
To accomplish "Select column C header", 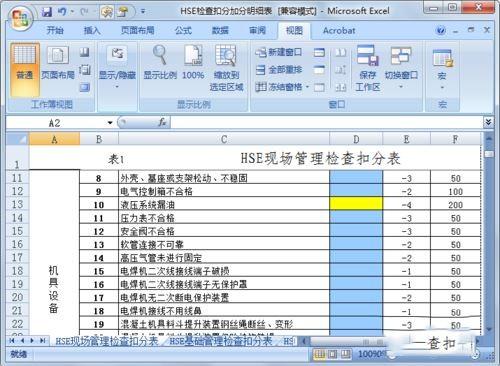I will (x=224, y=139).
